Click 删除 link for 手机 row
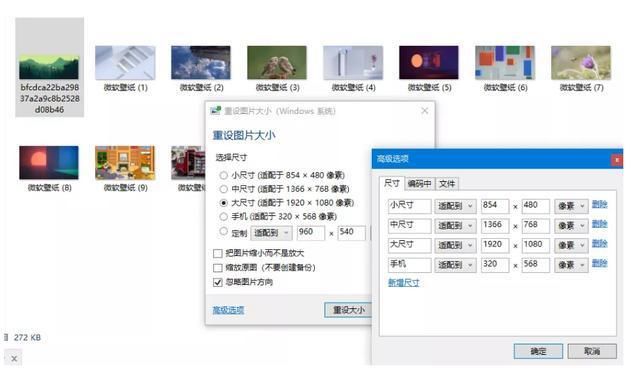This screenshot has width=640, height=384. 599,263
